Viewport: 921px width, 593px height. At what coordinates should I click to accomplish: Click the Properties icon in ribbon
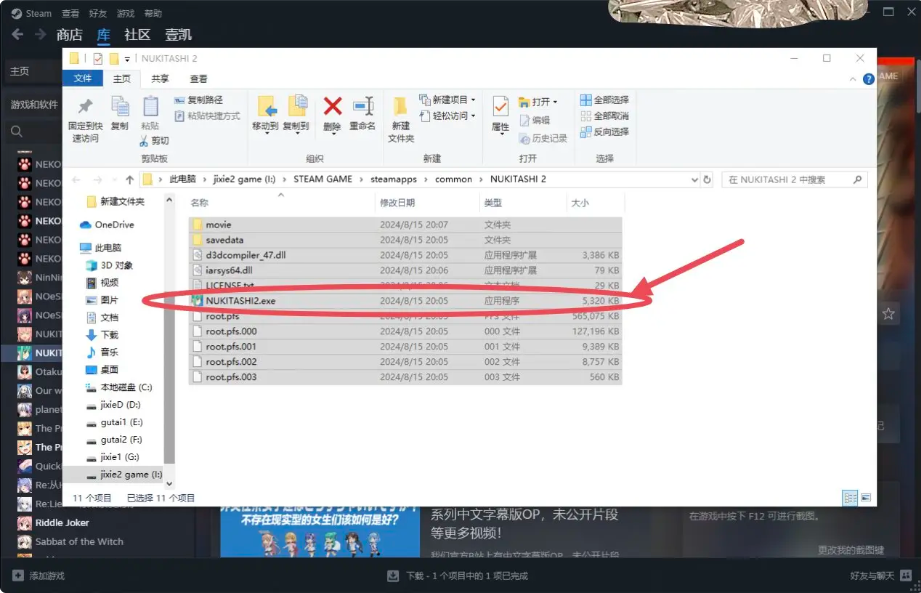tap(501, 109)
